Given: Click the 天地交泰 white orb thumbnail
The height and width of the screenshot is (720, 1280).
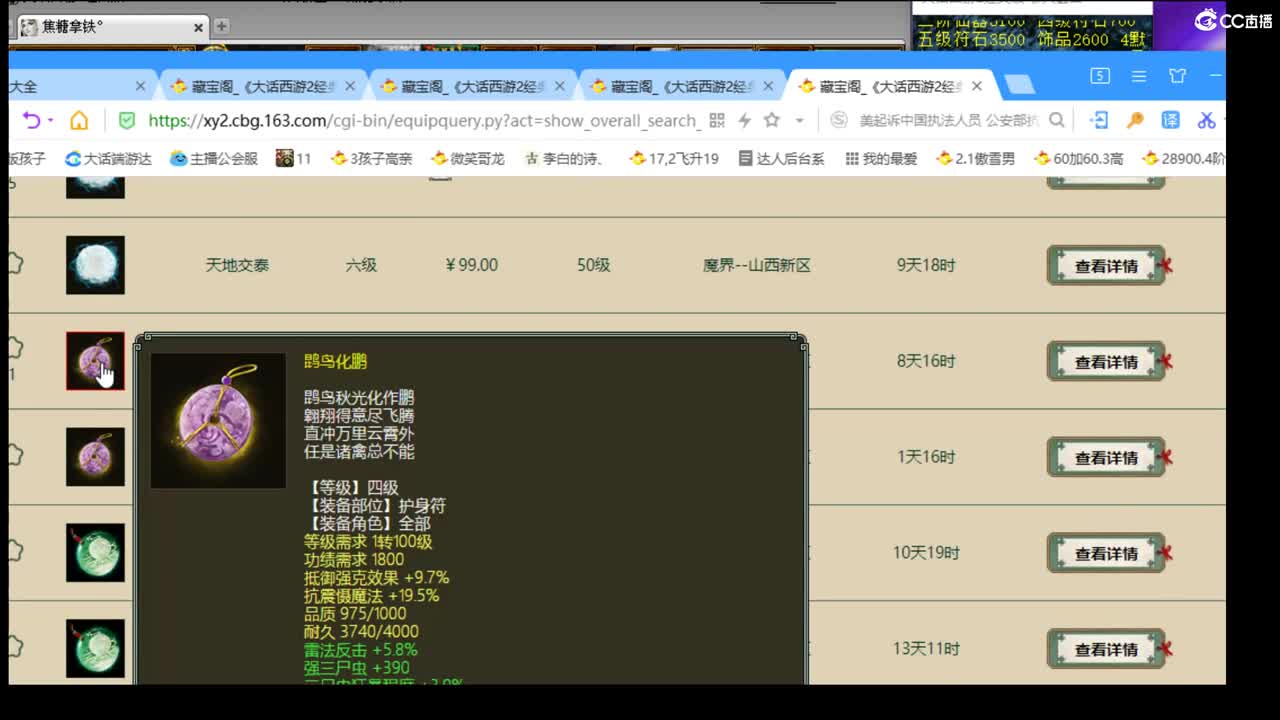Looking at the screenshot, I should tap(95, 265).
